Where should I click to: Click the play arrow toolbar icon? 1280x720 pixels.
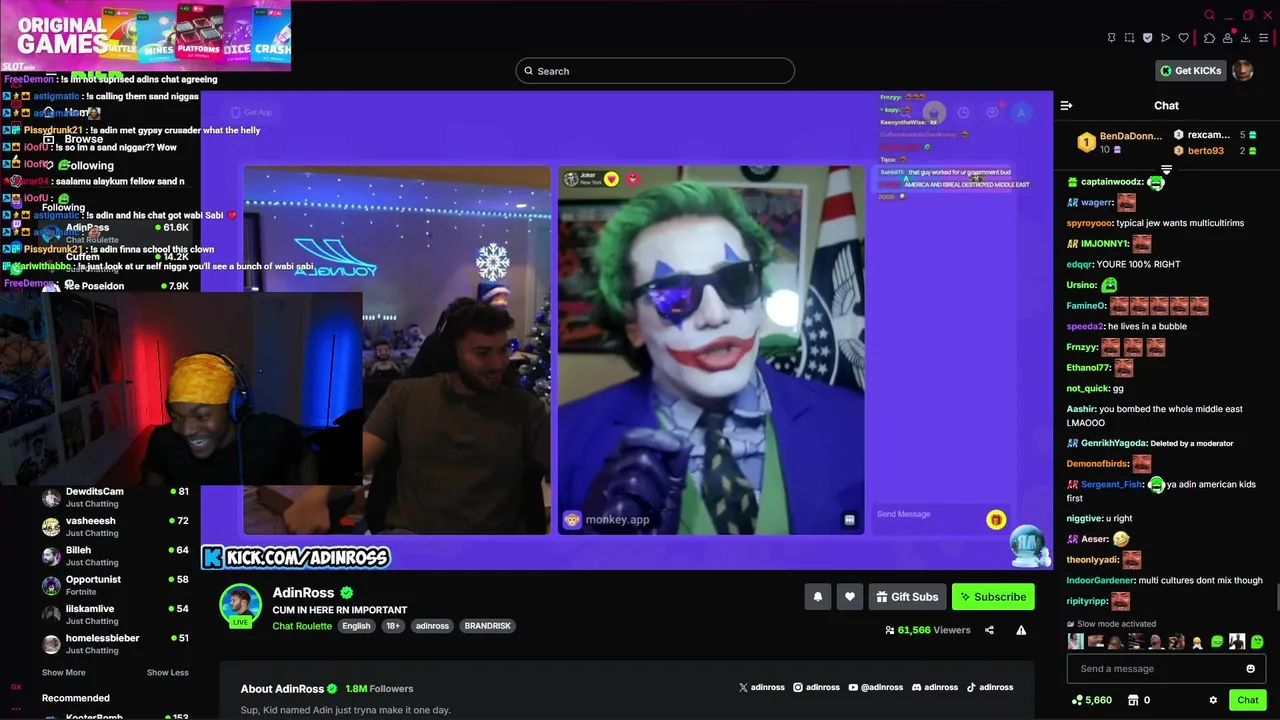[1165, 38]
